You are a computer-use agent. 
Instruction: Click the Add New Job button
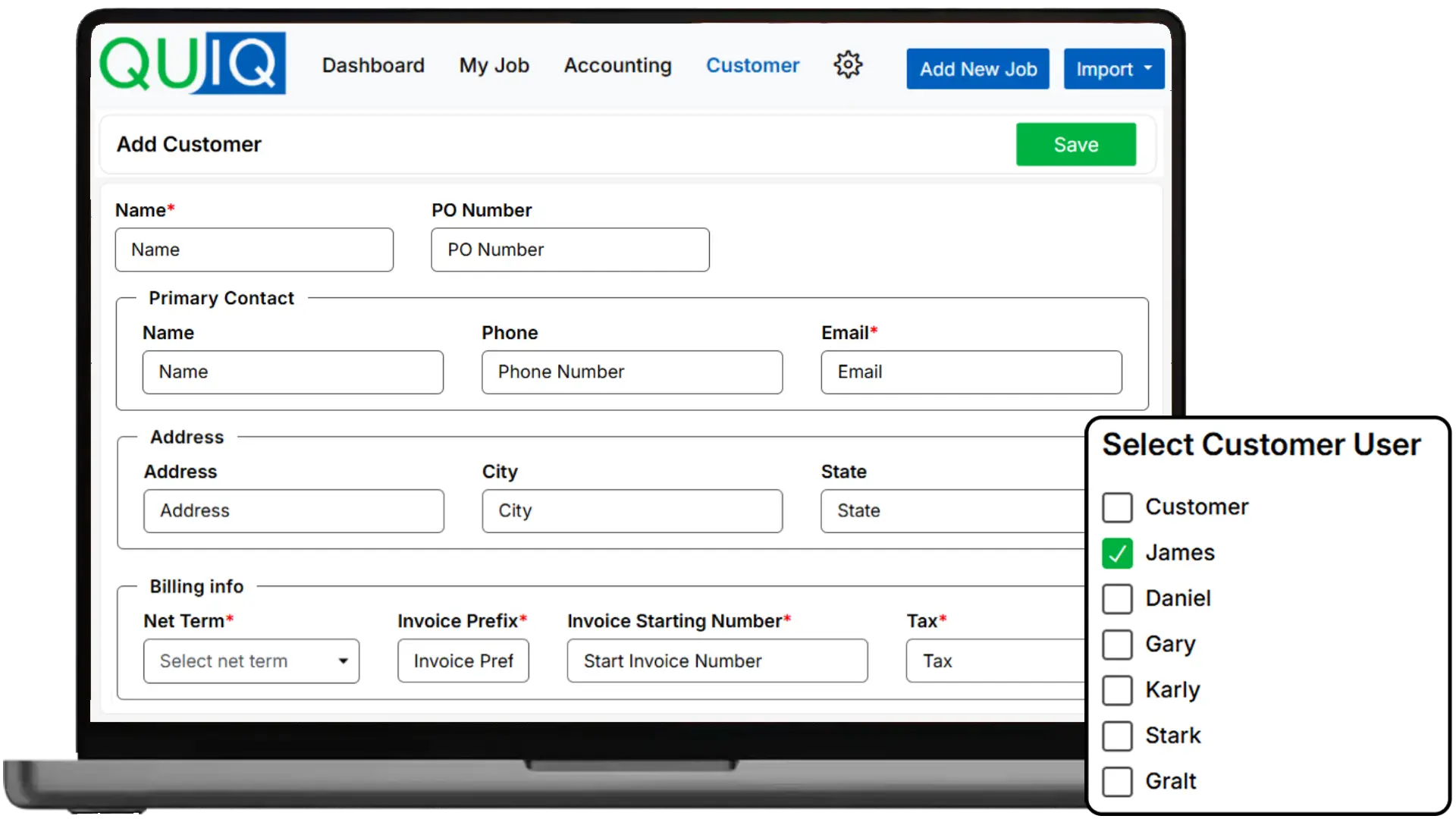tap(977, 68)
